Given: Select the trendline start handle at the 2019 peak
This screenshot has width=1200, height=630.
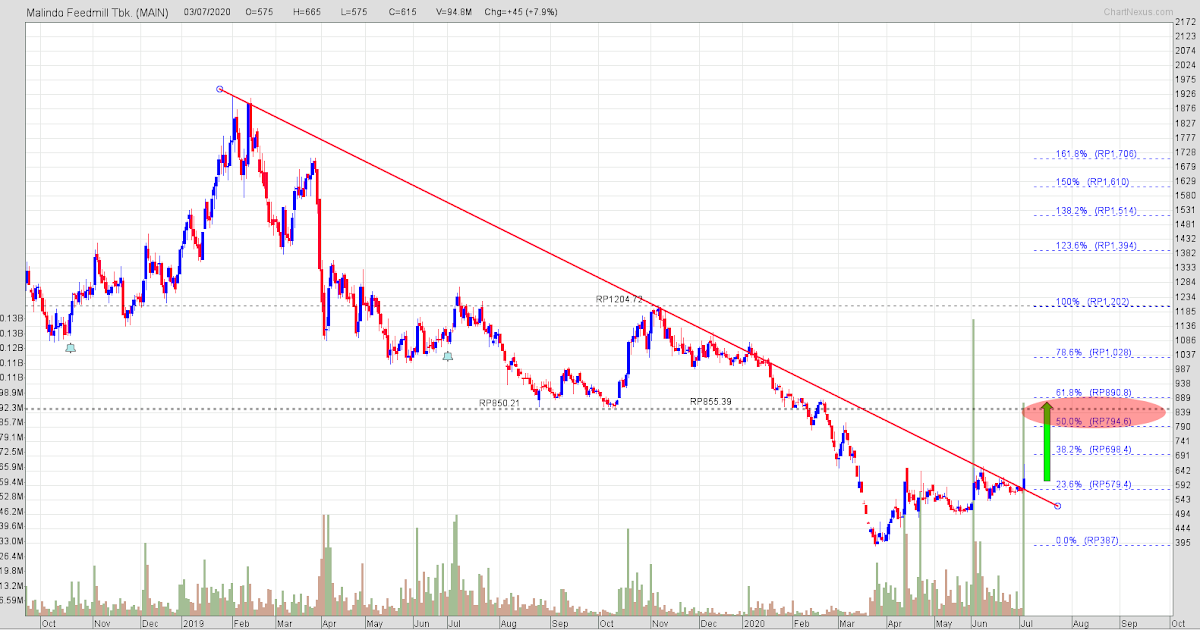Looking at the screenshot, I should 220,89.
